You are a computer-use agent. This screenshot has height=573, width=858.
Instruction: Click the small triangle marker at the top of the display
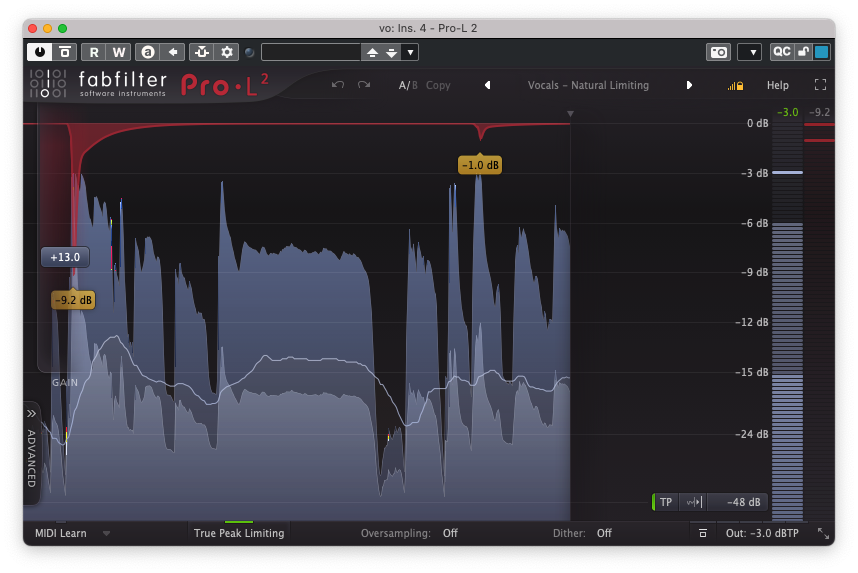pyautogui.click(x=570, y=114)
